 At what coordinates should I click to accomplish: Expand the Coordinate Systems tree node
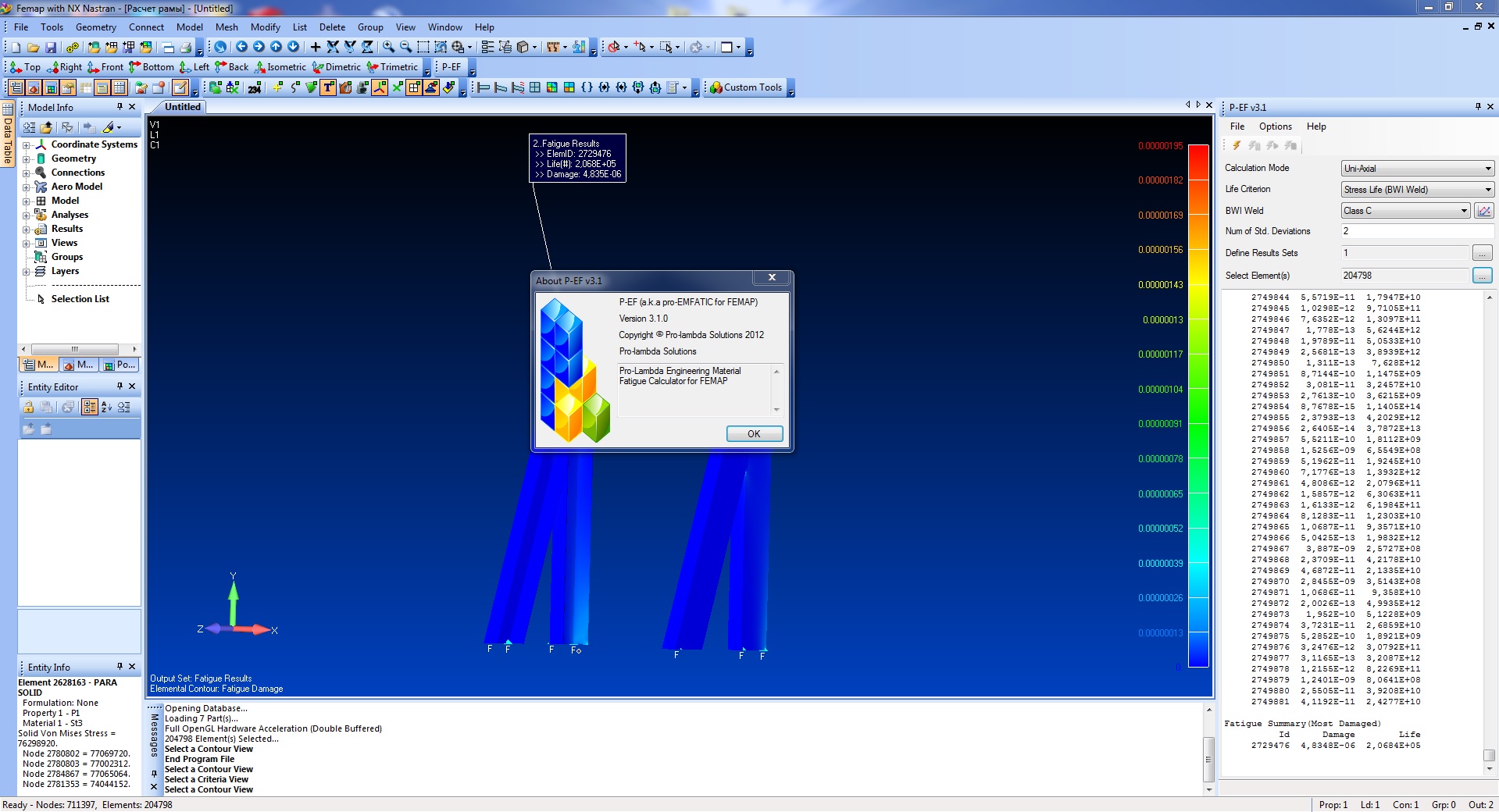(26, 145)
